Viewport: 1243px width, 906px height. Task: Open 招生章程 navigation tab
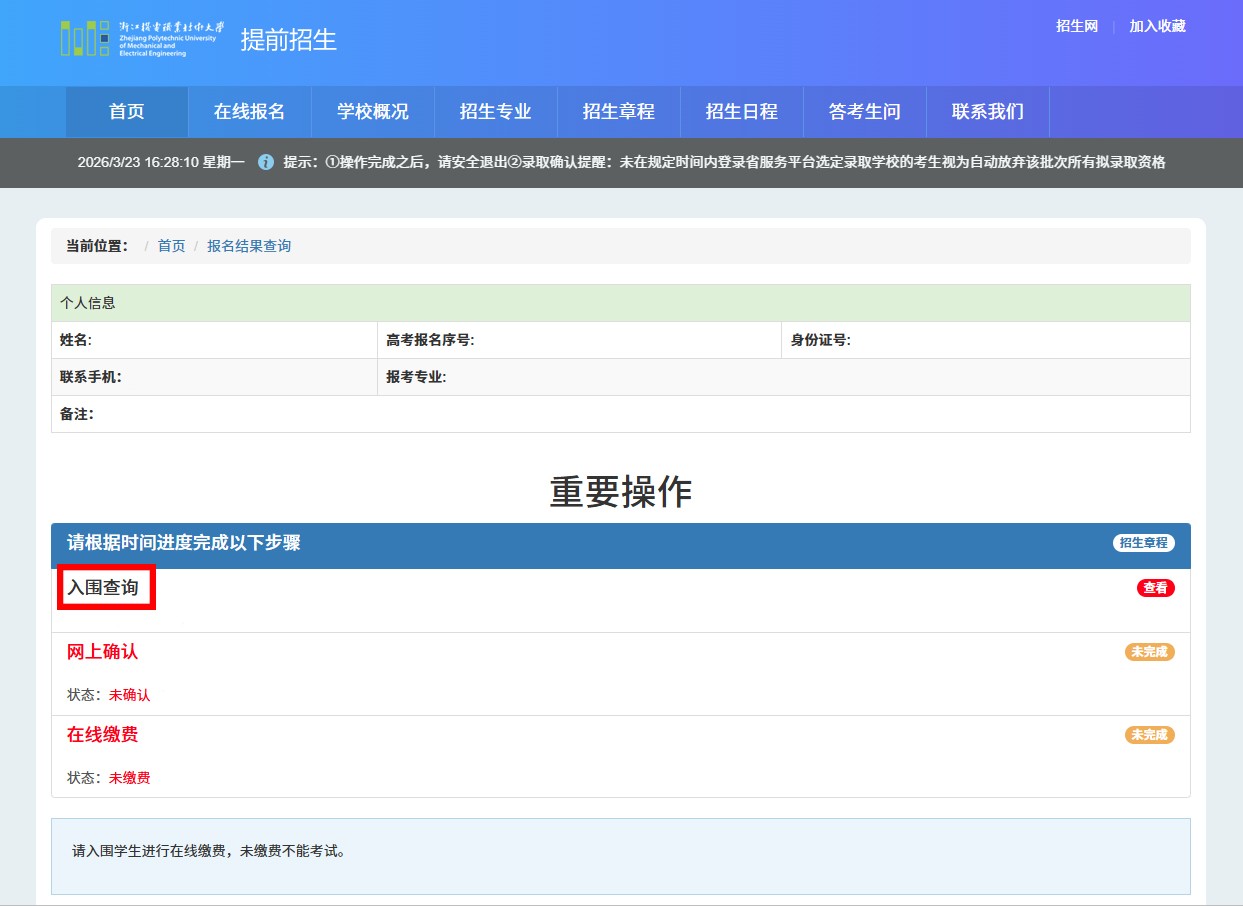click(x=619, y=112)
